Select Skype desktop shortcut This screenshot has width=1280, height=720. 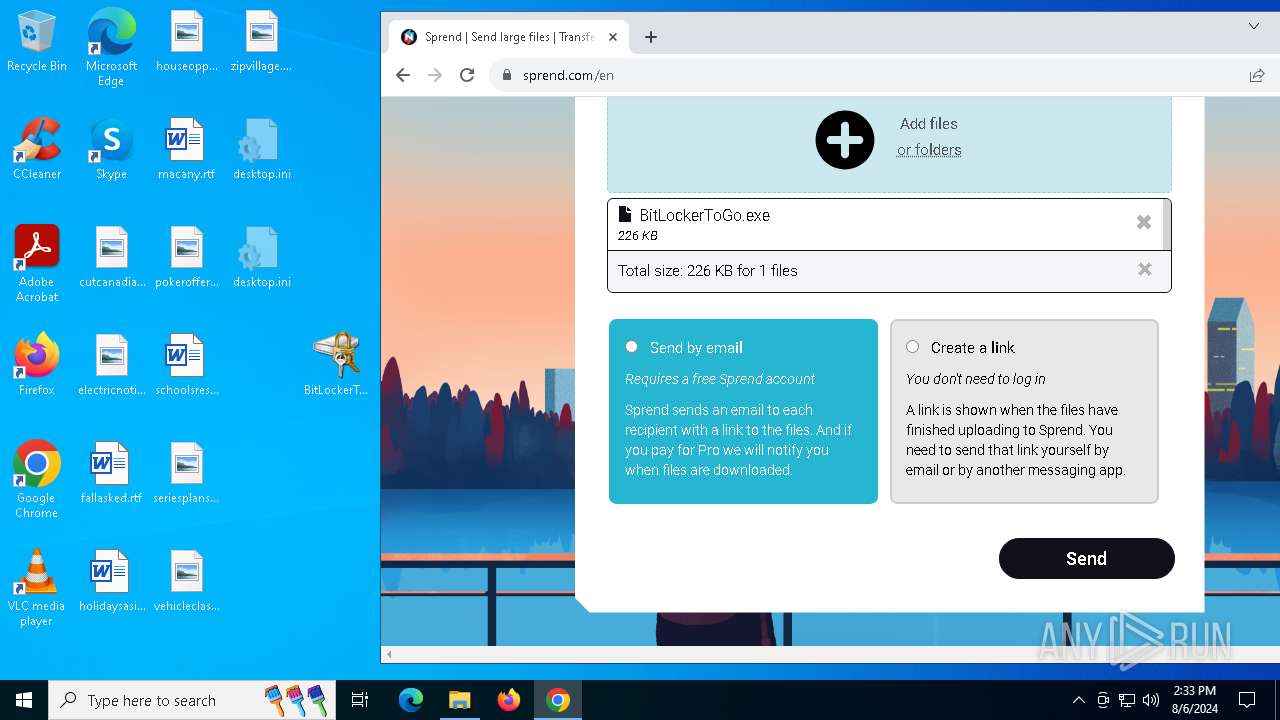[111, 148]
